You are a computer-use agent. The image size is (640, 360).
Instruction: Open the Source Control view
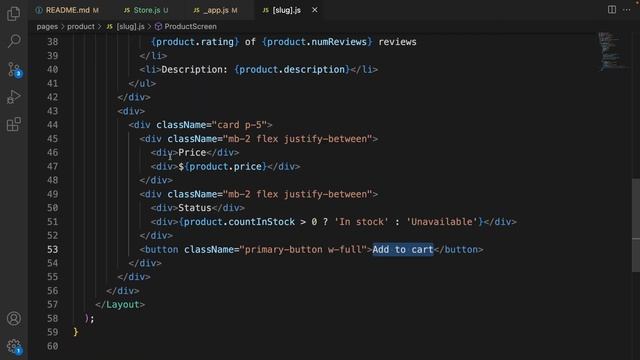[x=14, y=69]
